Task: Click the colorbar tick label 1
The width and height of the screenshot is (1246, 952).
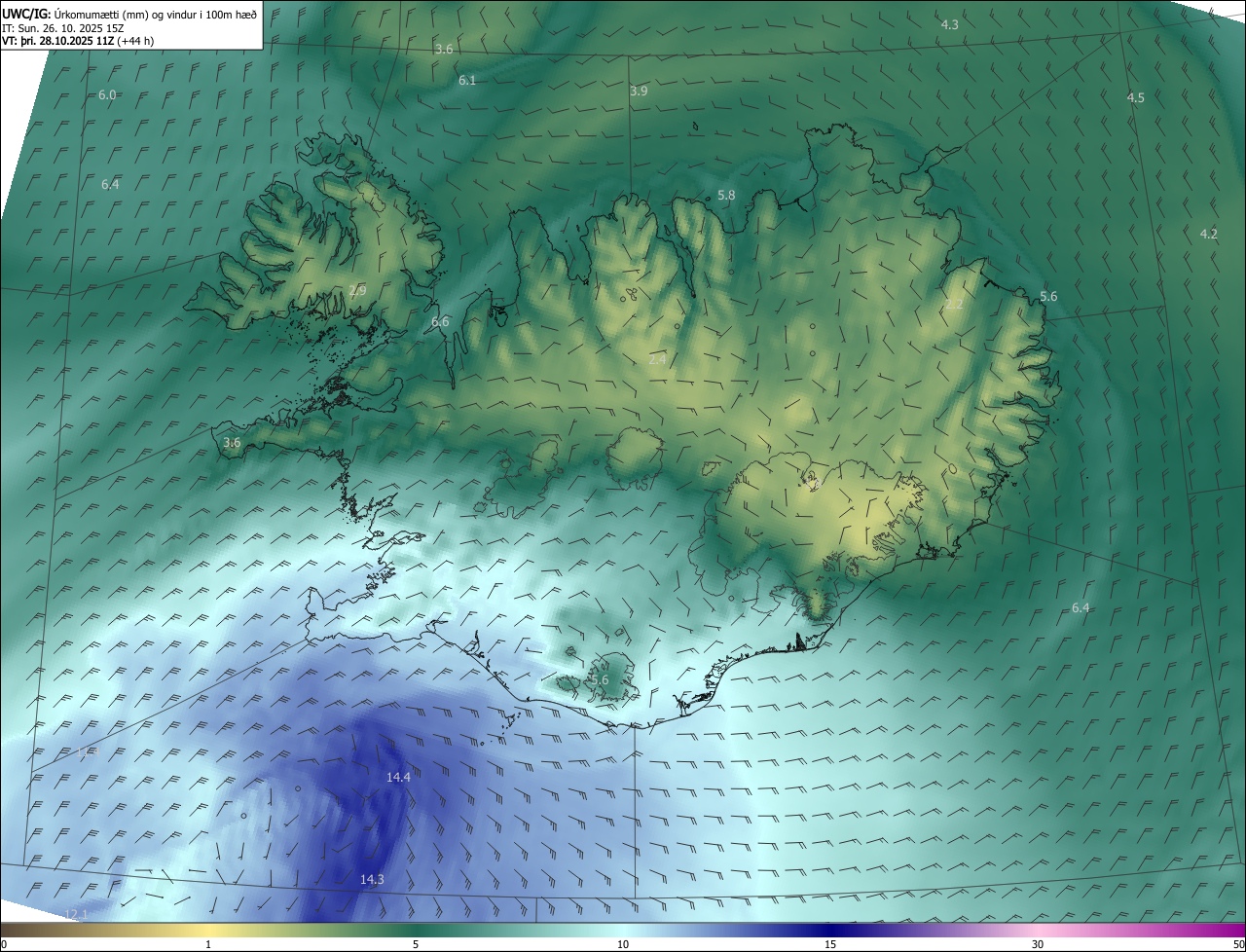Action: pyautogui.click(x=208, y=945)
